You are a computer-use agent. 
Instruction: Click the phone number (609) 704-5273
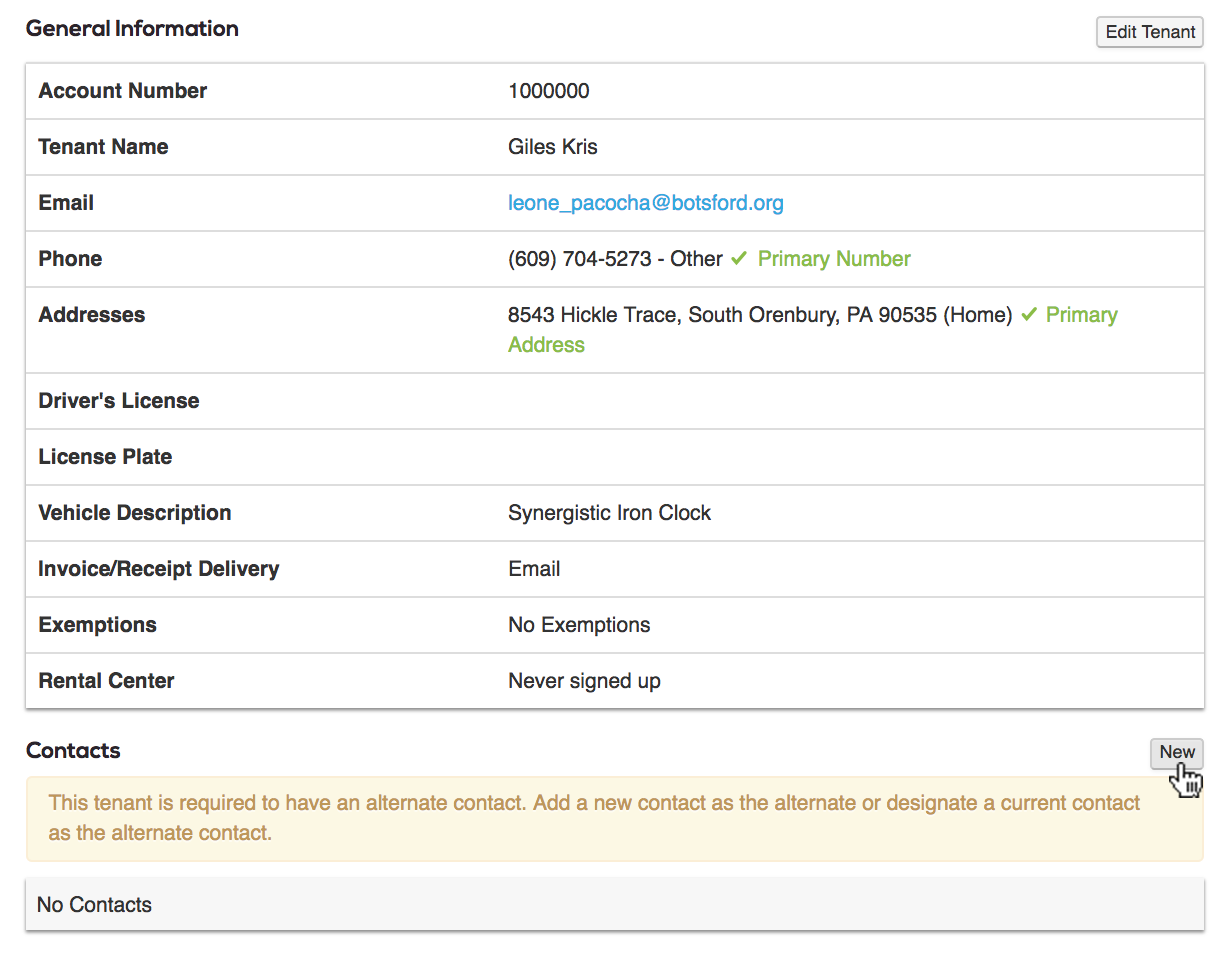(579, 259)
